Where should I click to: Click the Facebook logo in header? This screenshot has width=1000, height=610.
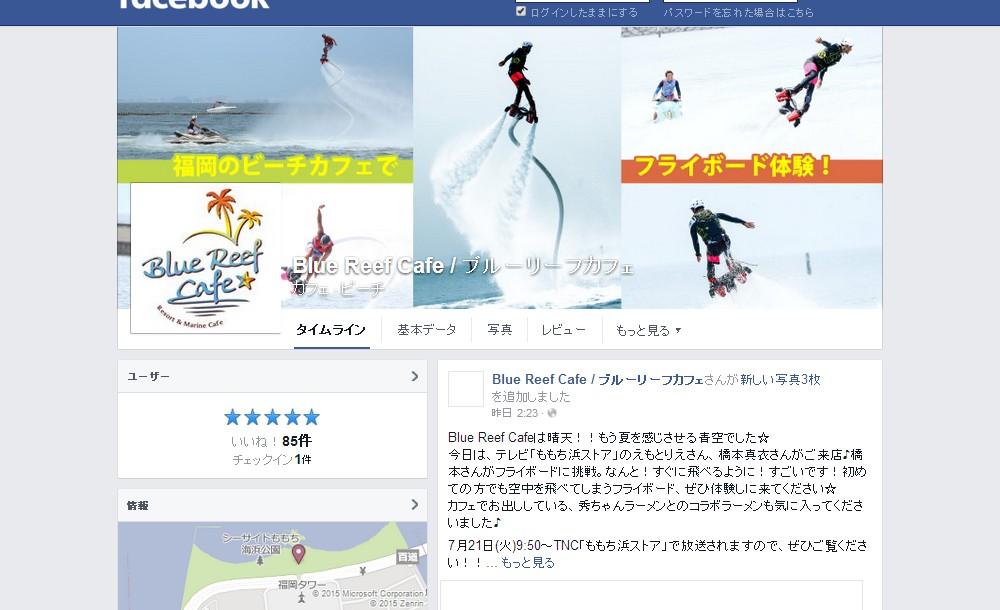[x=194, y=4]
